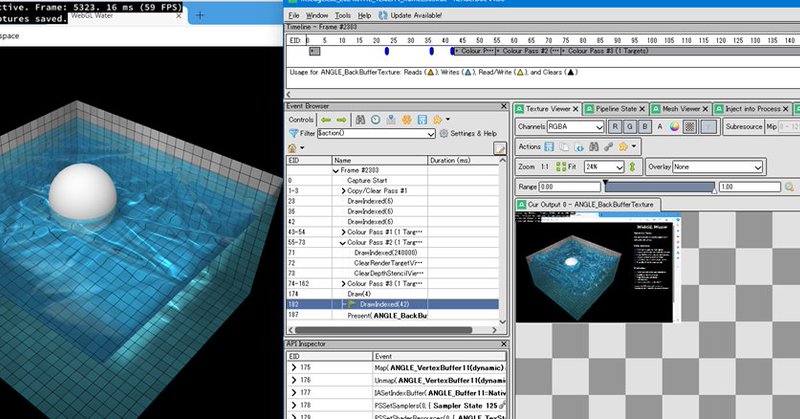Viewport: 800px width, 419px height.
Task: Click the black-point handle of Range slider
Action: [x=605, y=183]
